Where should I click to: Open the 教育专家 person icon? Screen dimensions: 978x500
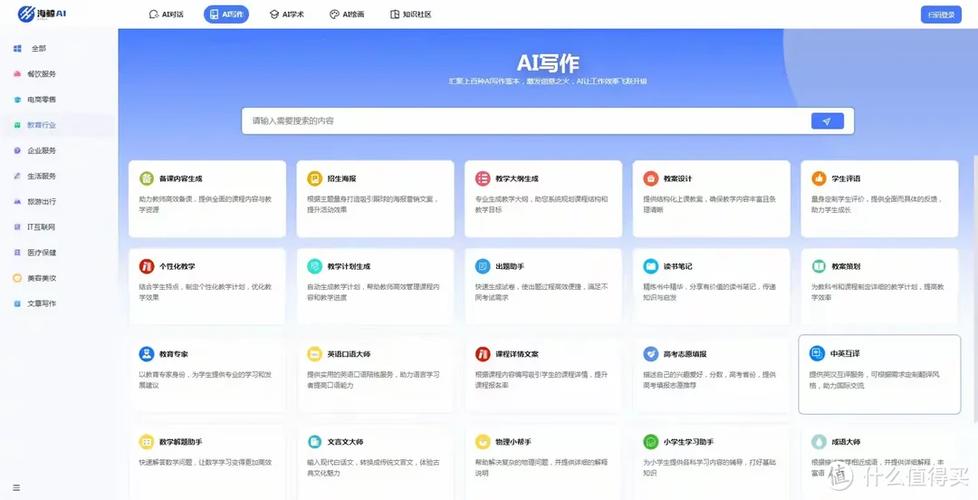tap(147, 354)
